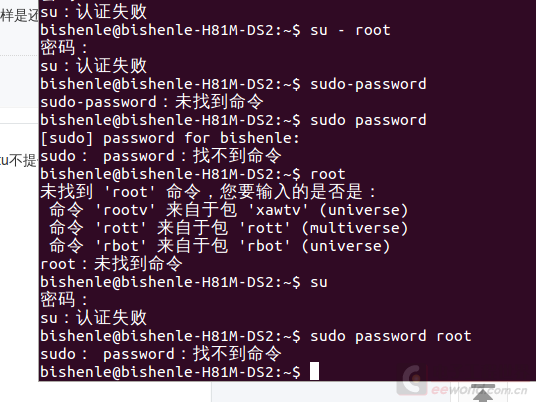Click the 'xawtv' package name
The width and height of the screenshot is (536, 402).
point(278,210)
